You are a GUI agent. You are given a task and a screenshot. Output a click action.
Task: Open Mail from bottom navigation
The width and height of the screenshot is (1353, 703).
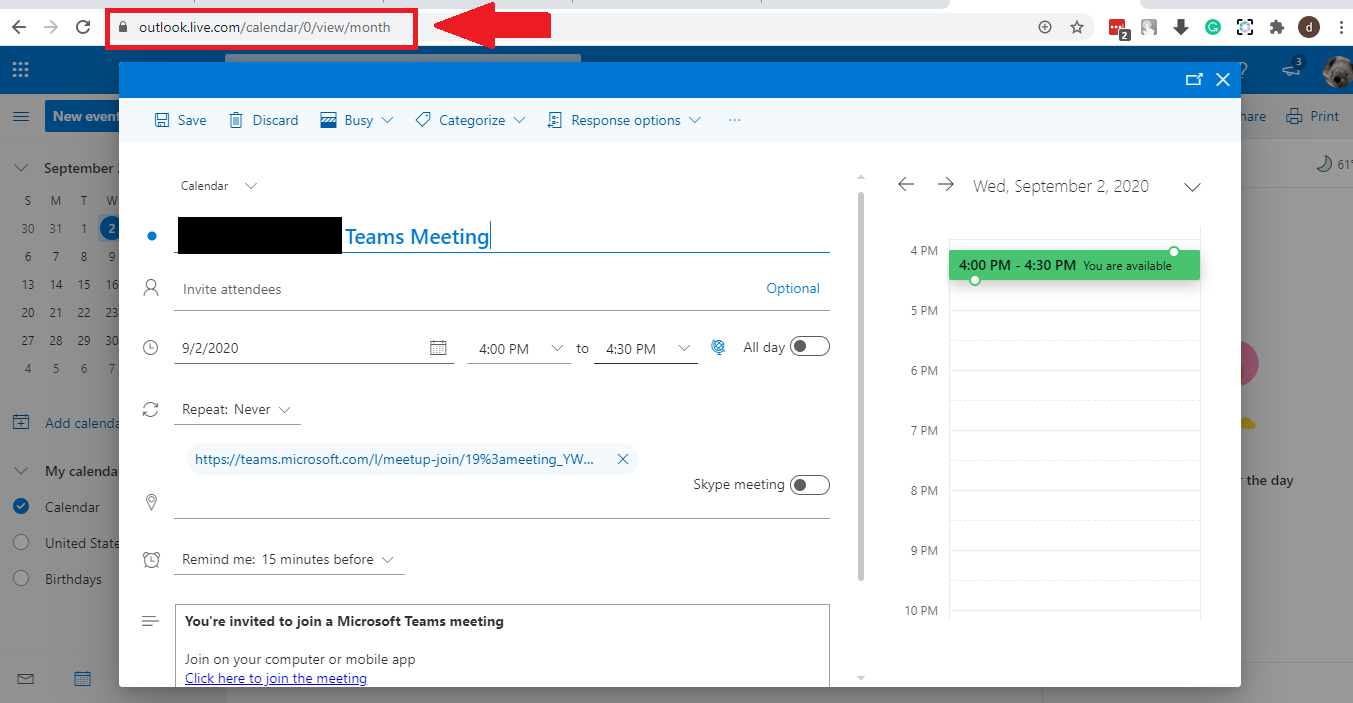click(25, 679)
